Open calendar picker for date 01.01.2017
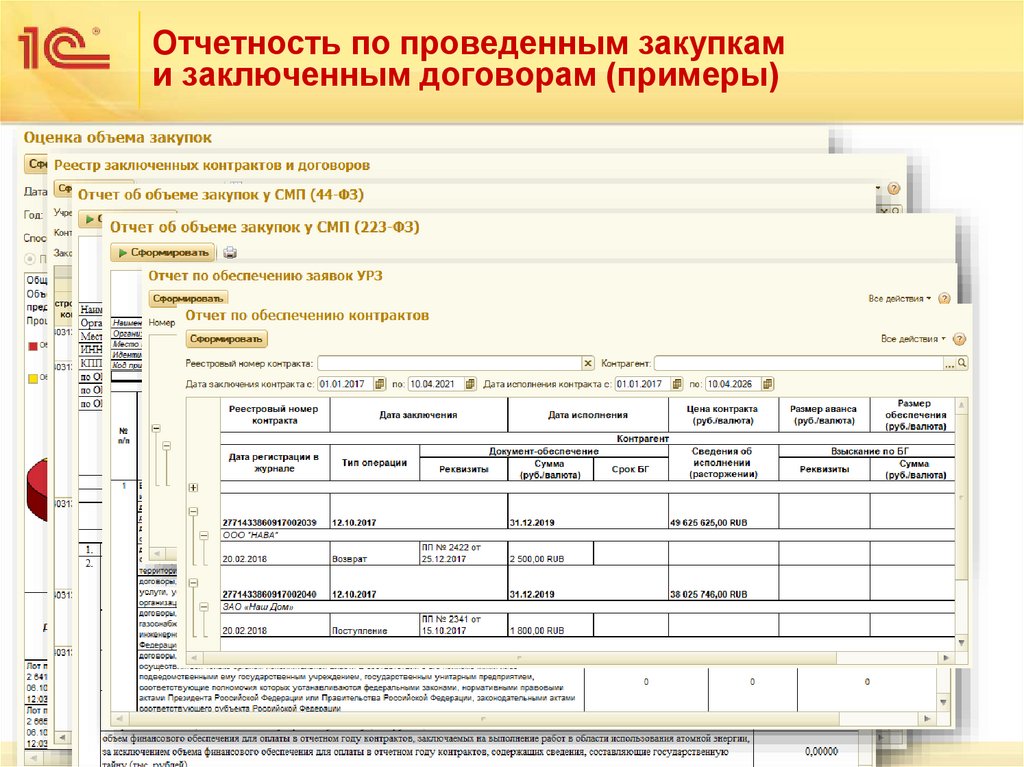The width and height of the screenshot is (1024, 767). (378, 382)
